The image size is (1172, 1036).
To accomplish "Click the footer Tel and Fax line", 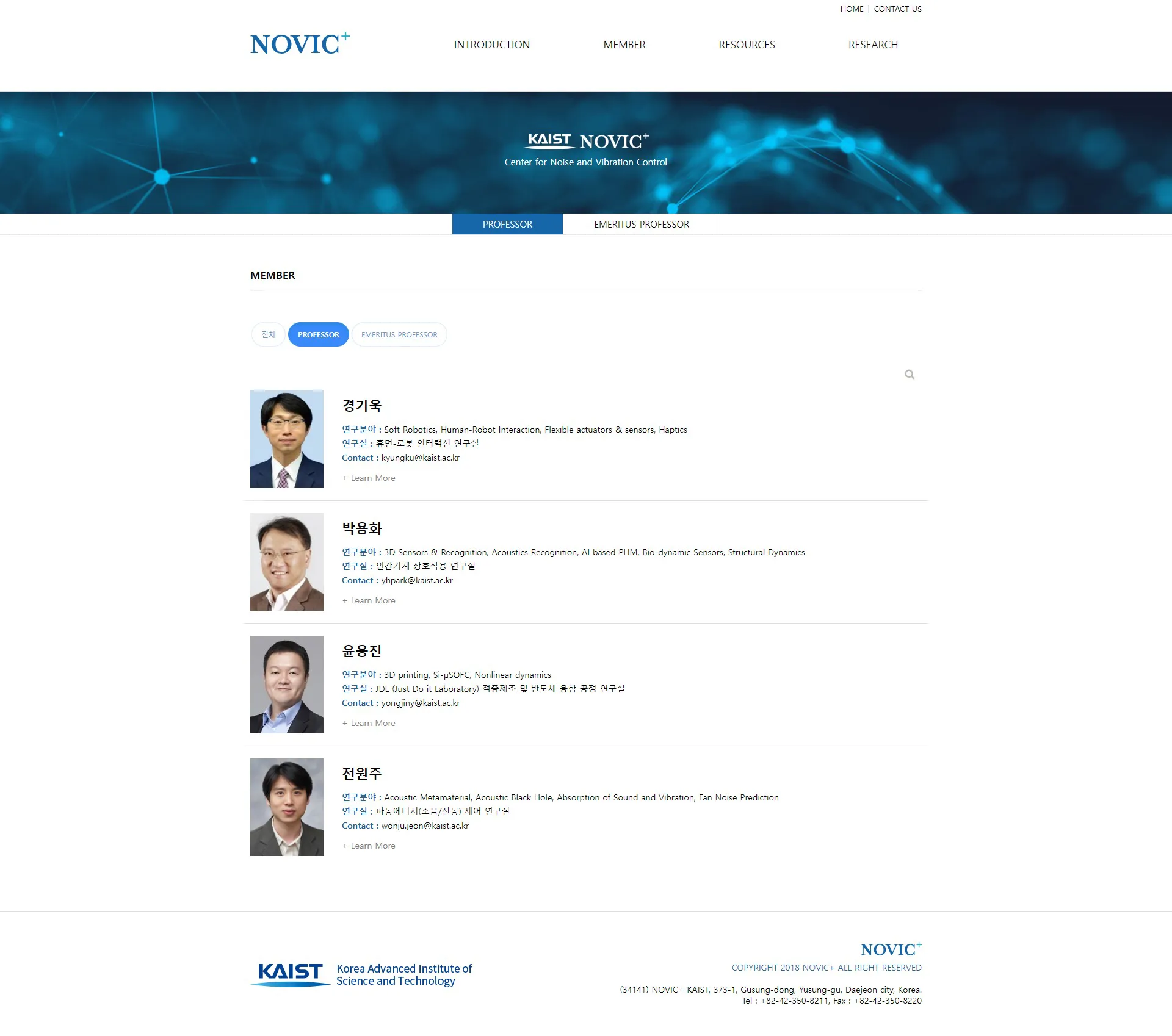I will pos(832,1001).
